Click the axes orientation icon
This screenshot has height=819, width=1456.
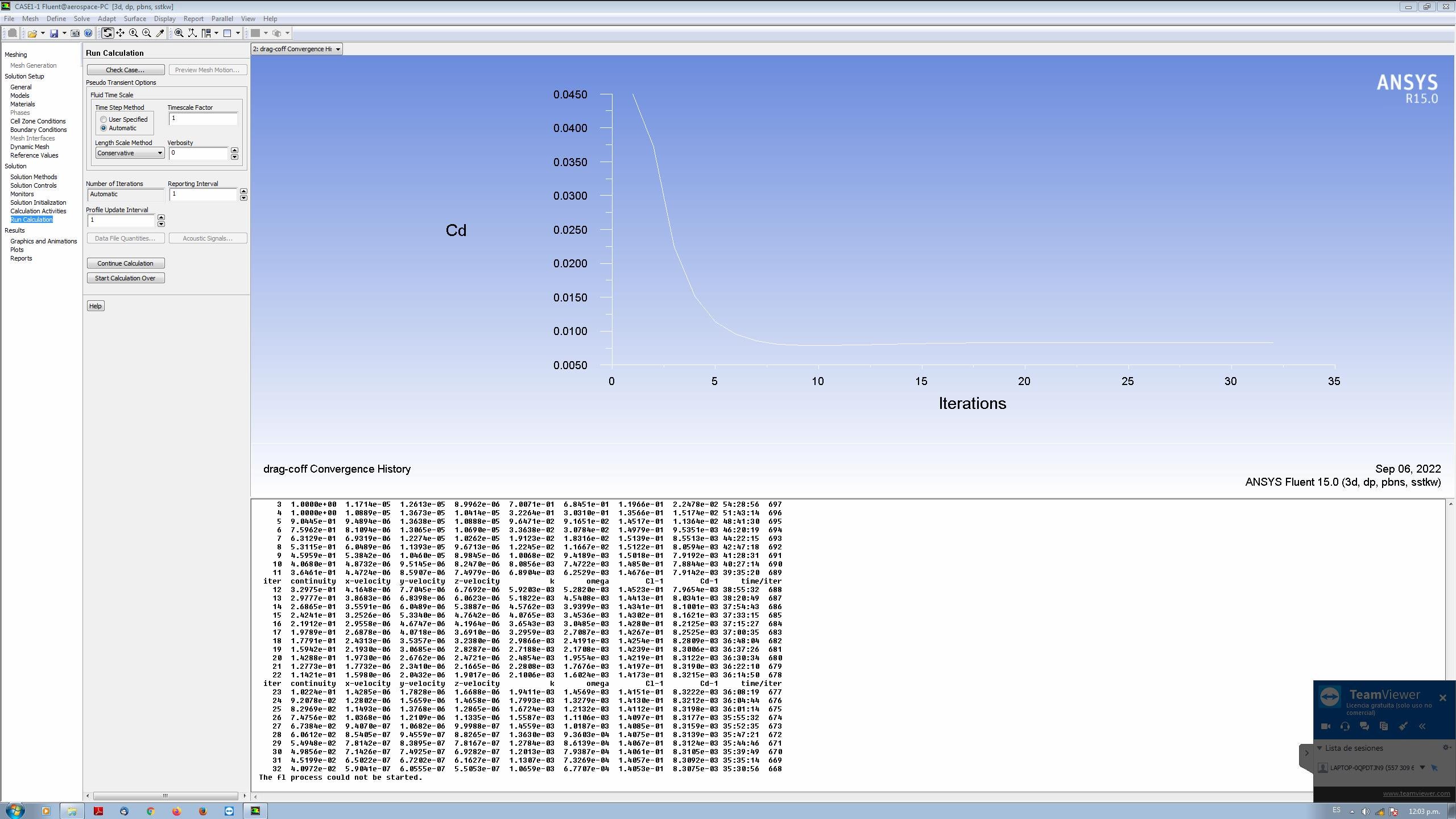click(x=193, y=33)
